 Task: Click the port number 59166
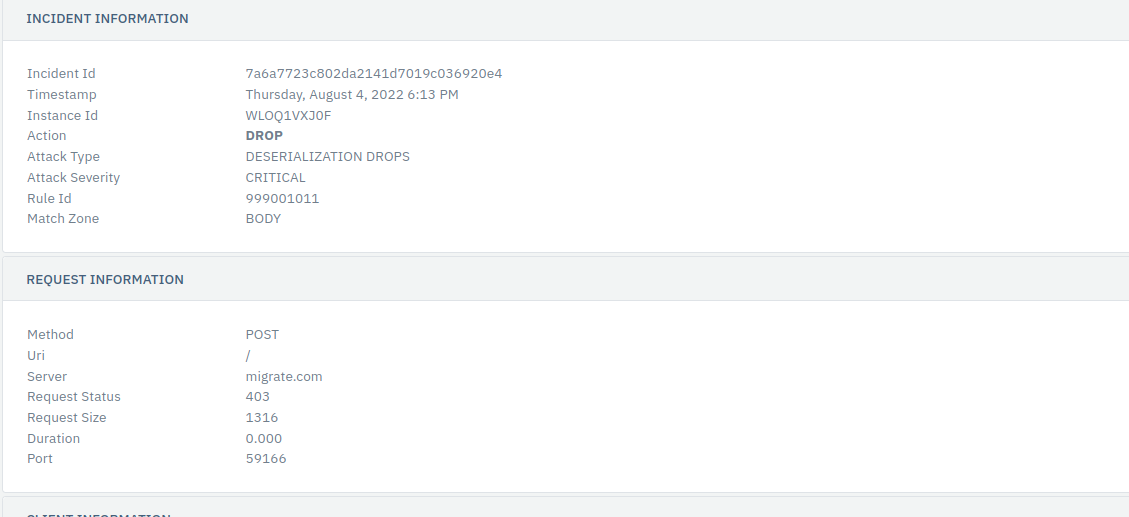tap(266, 459)
